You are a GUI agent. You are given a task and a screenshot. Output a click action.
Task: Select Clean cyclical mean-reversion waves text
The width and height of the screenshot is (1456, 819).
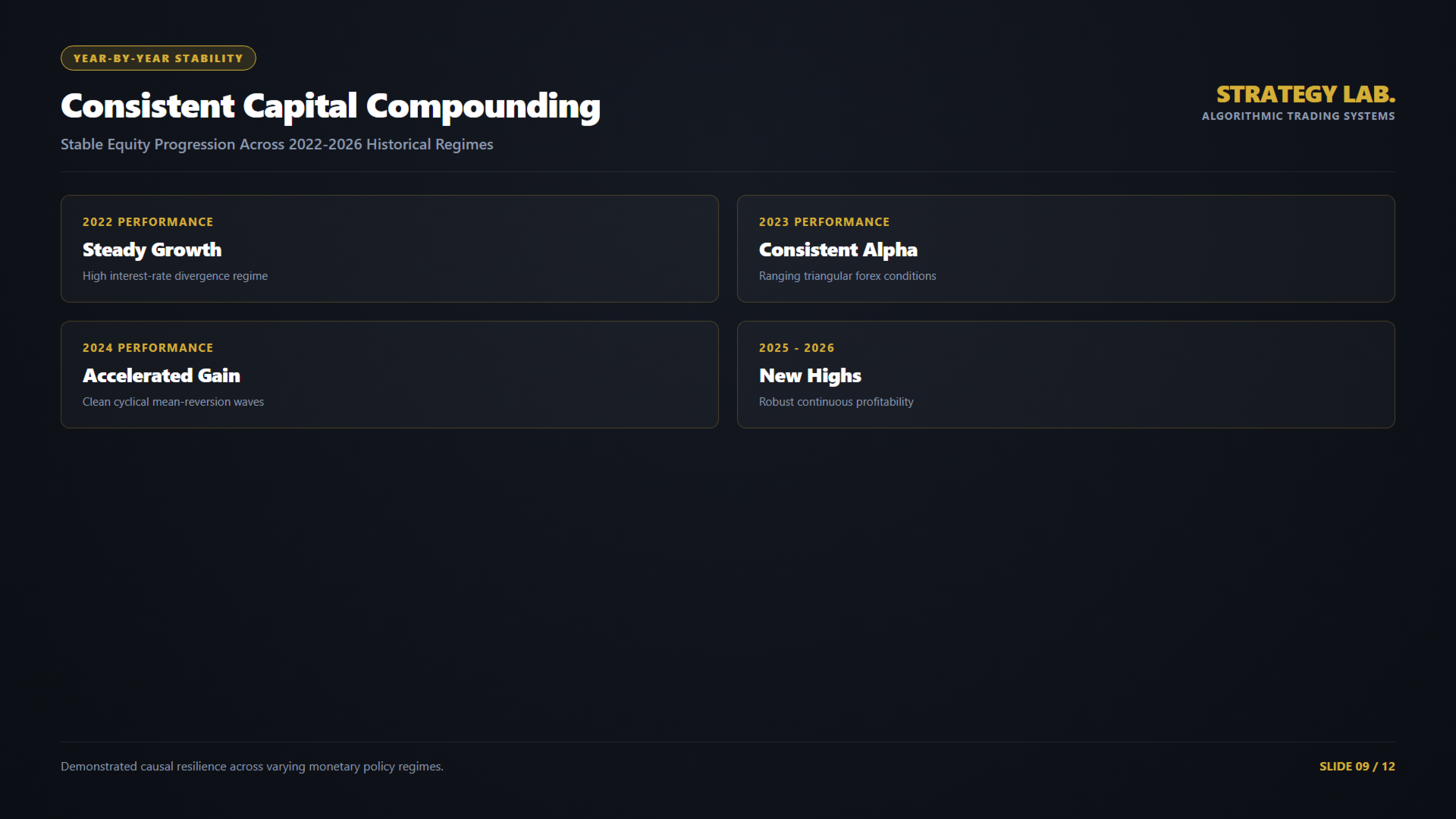pyautogui.click(x=174, y=402)
